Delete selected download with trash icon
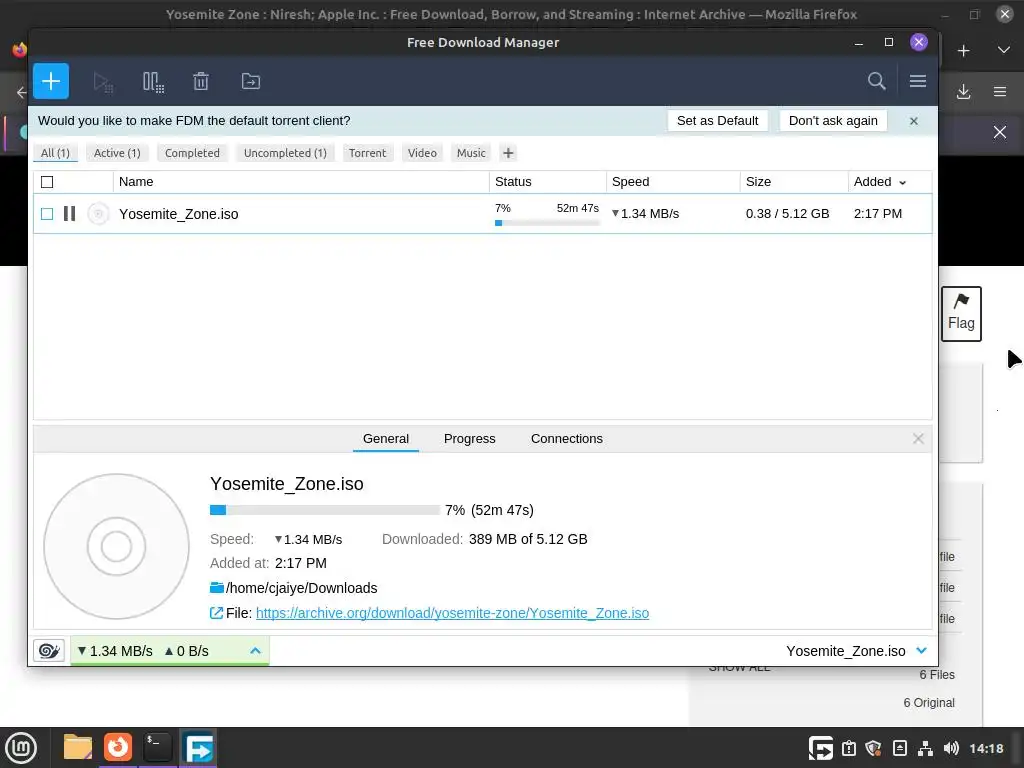This screenshot has height=768, width=1024. tap(201, 82)
